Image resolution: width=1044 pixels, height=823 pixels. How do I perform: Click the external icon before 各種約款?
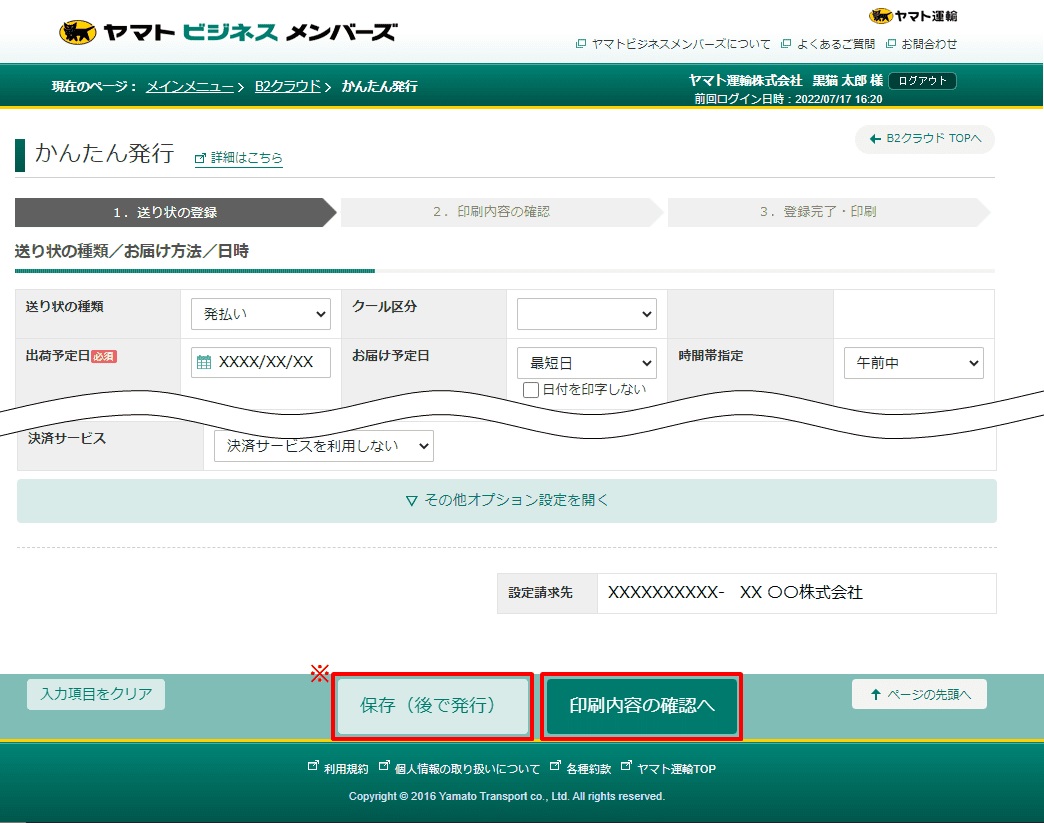point(555,766)
